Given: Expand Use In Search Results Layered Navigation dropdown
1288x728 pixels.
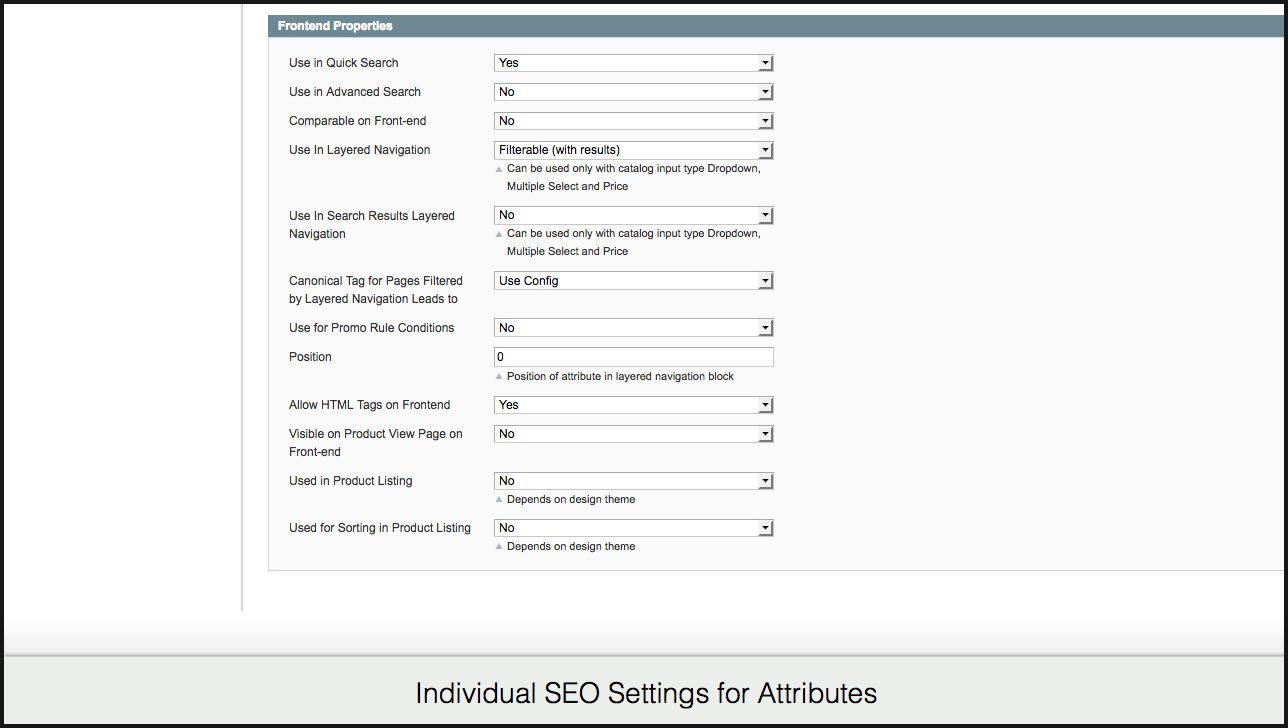Looking at the screenshot, I should (x=633, y=215).
